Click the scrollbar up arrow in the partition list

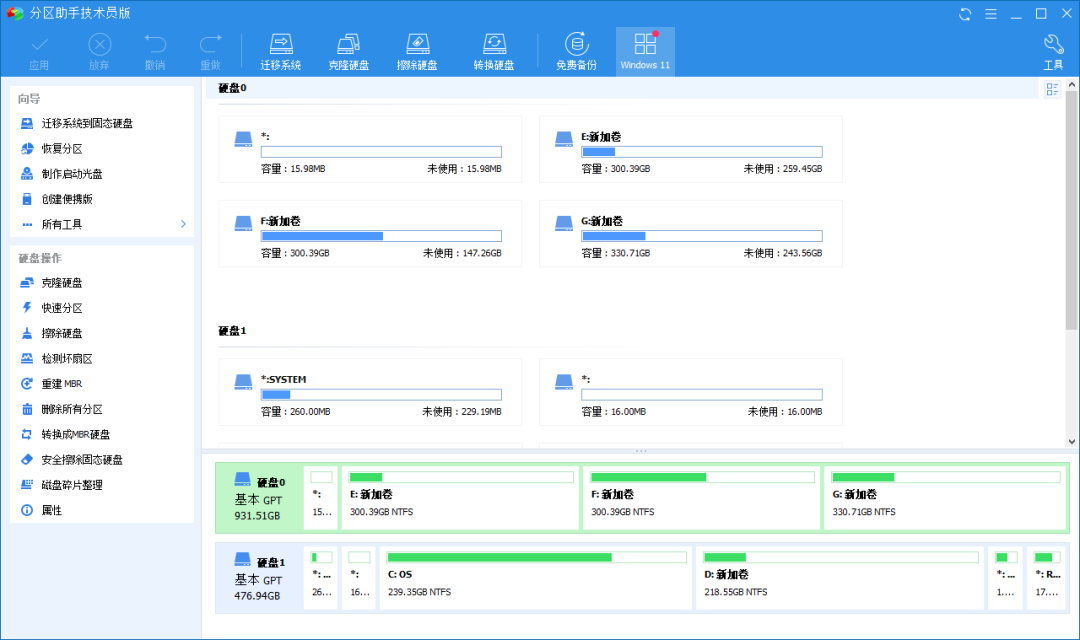(x=1072, y=84)
